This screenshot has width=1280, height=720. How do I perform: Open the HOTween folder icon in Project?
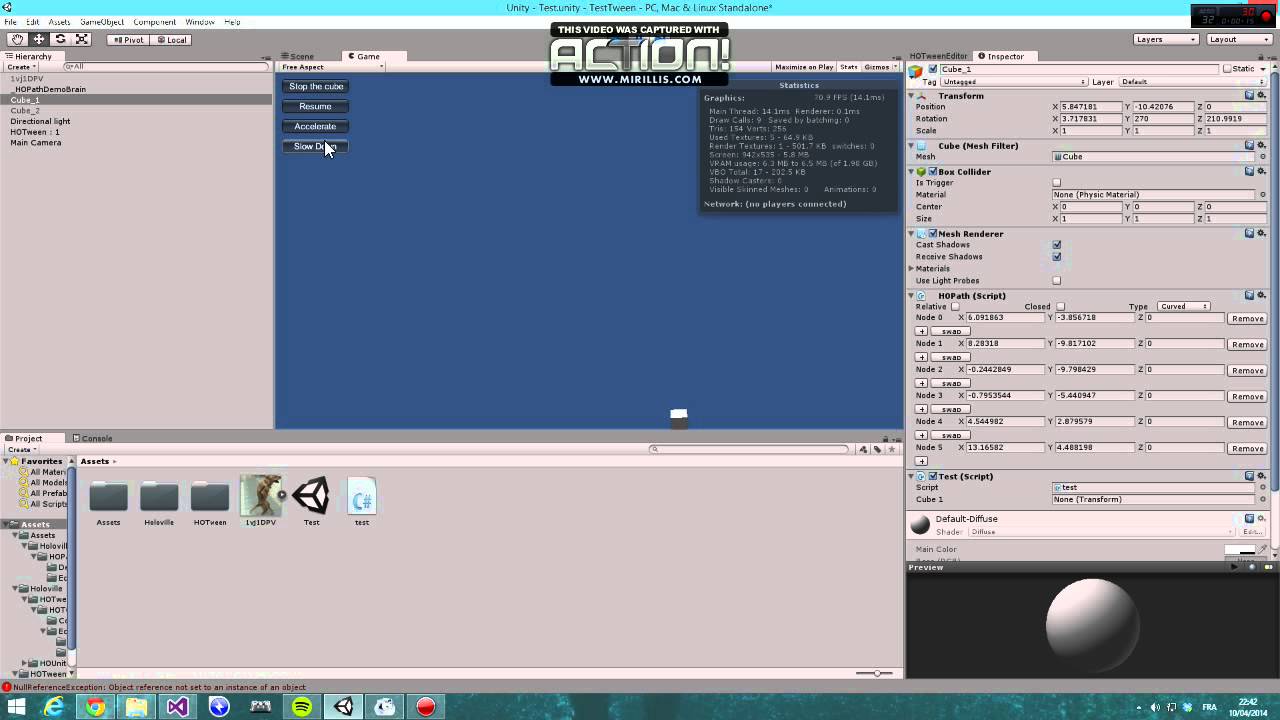tap(210, 497)
